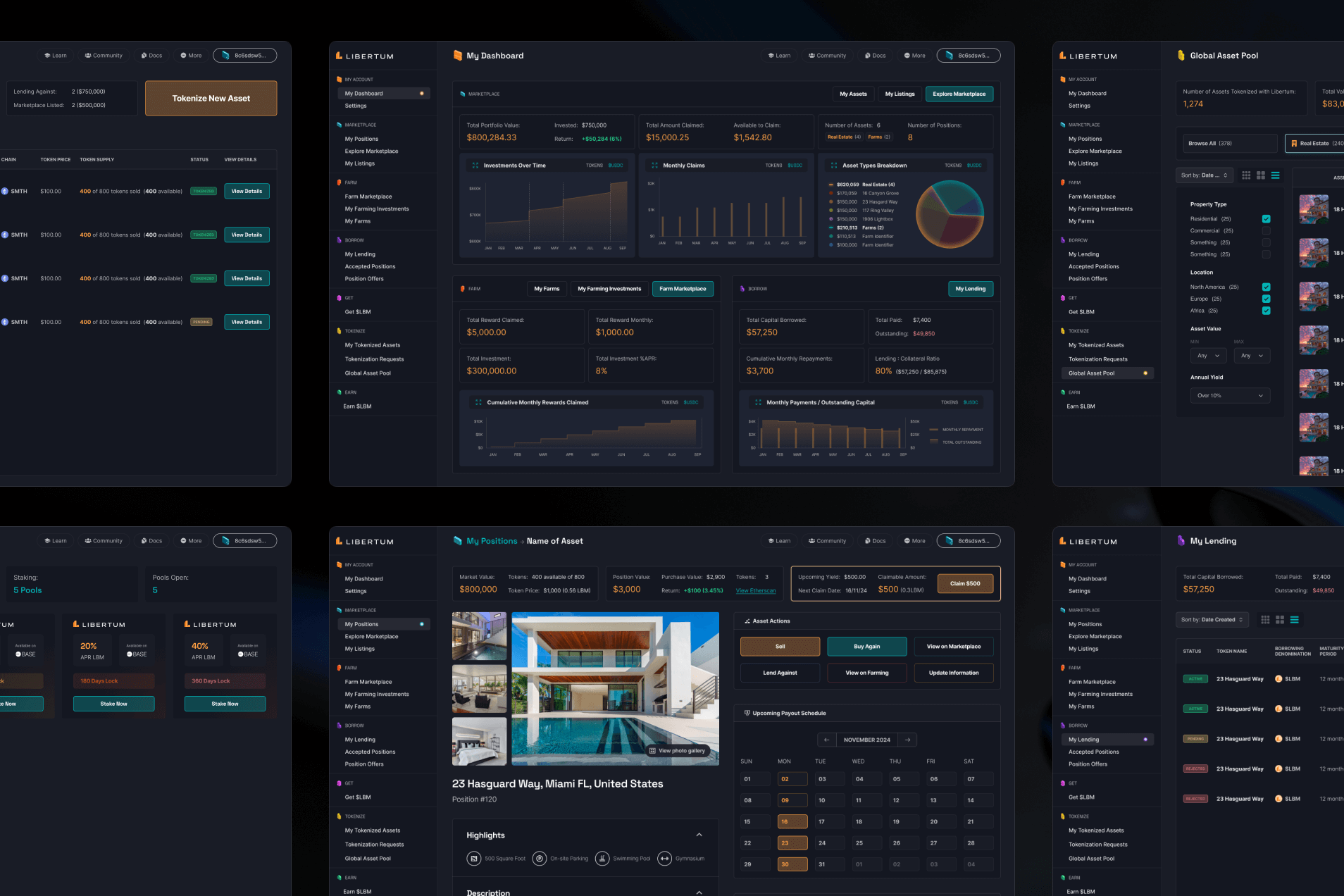Click the On-site Parking highlight icon
The height and width of the screenshot is (896, 1344).
click(540, 858)
